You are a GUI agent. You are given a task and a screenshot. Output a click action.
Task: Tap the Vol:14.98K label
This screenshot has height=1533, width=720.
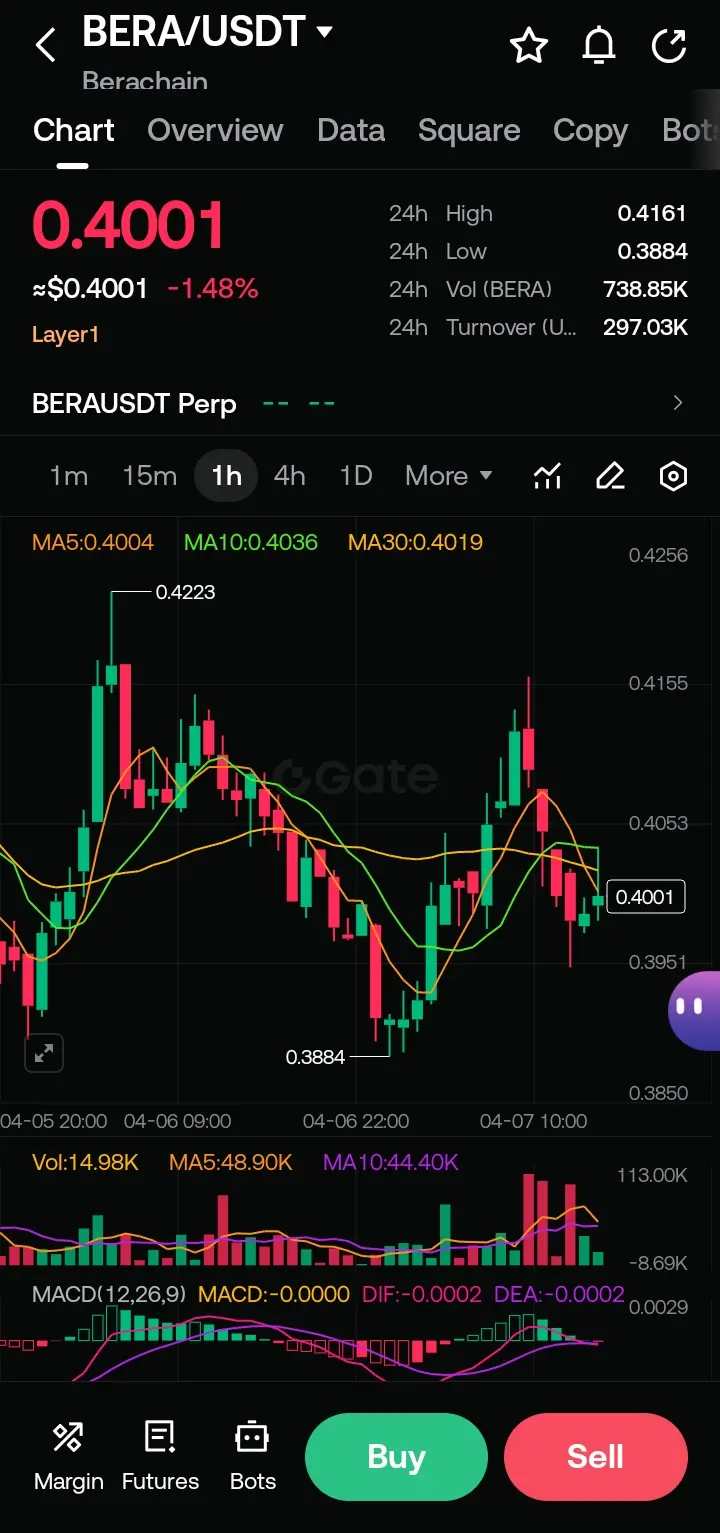coord(85,1162)
